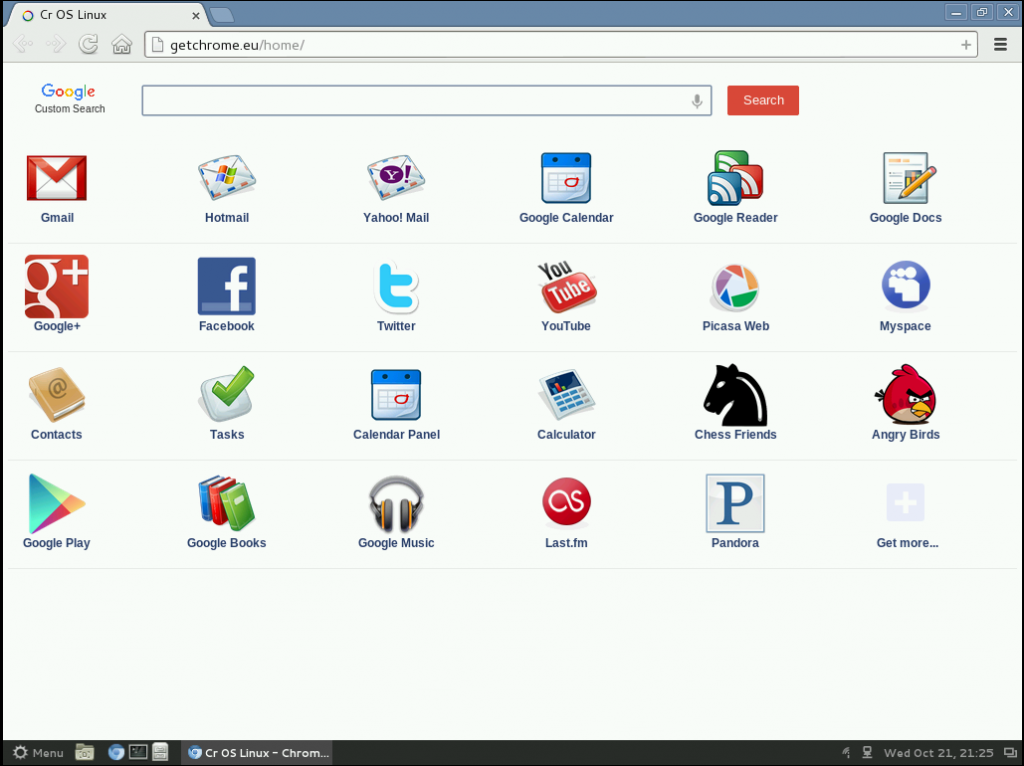This screenshot has width=1024, height=766.
Task: Open the Pandora icon
Action: click(735, 503)
